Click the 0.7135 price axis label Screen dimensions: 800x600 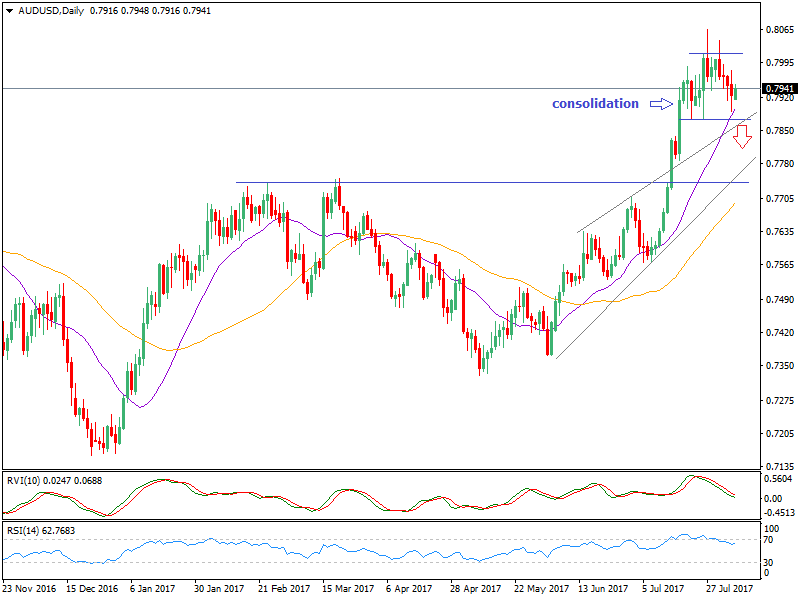(776, 467)
